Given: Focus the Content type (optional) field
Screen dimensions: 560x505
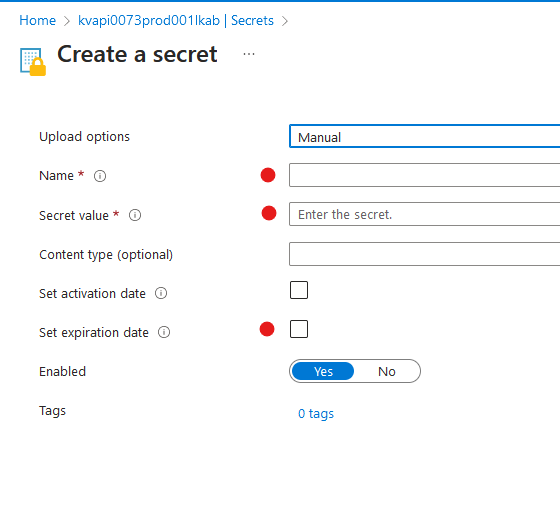Looking at the screenshot, I should coord(424,254).
